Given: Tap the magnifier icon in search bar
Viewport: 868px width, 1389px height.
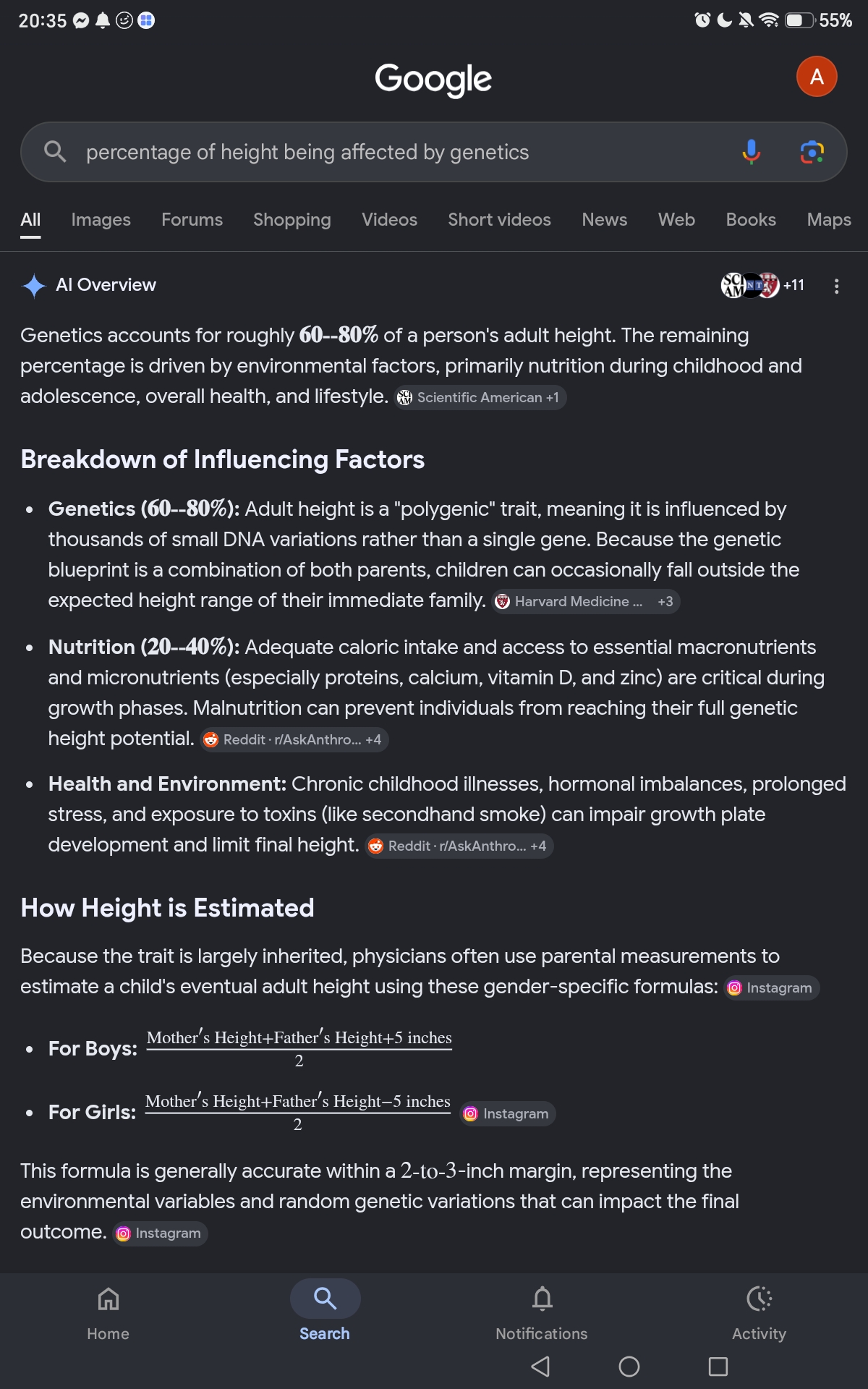Looking at the screenshot, I should [x=55, y=152].
